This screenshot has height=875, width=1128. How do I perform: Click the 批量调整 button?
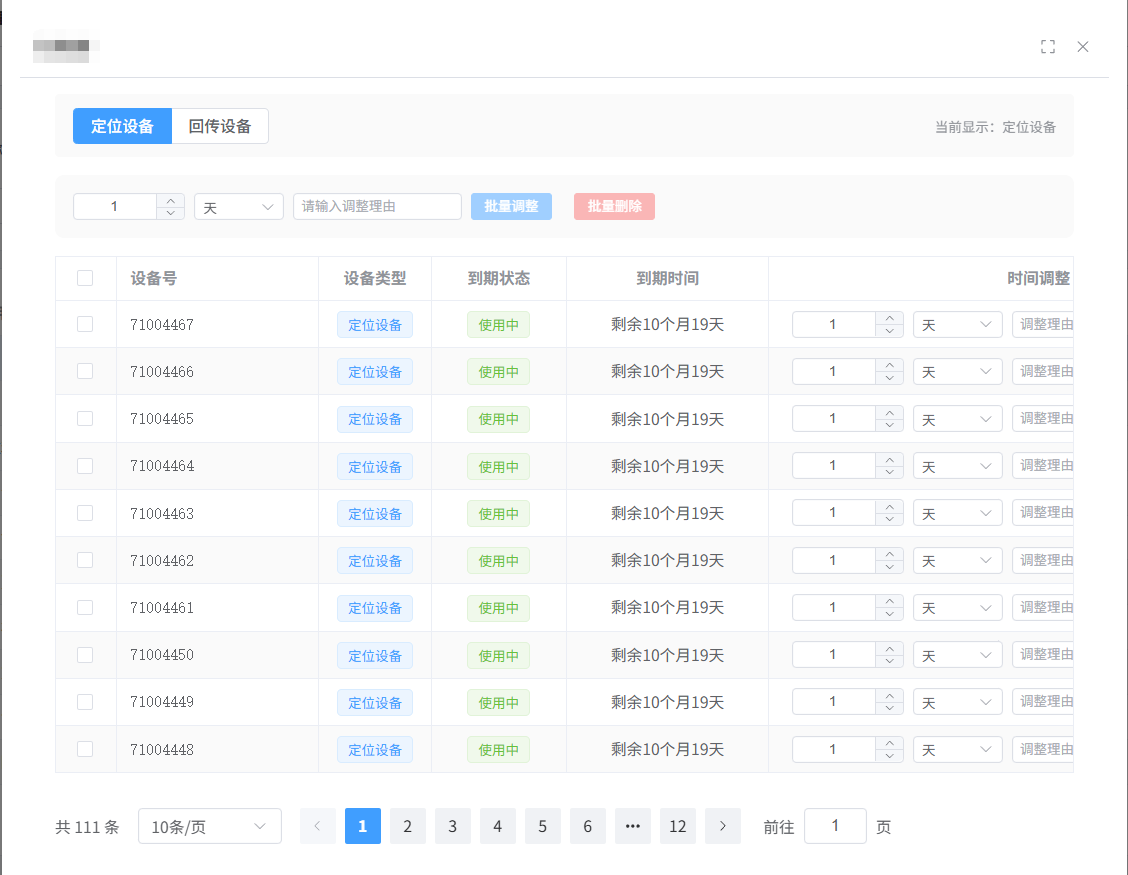point(511,206)
